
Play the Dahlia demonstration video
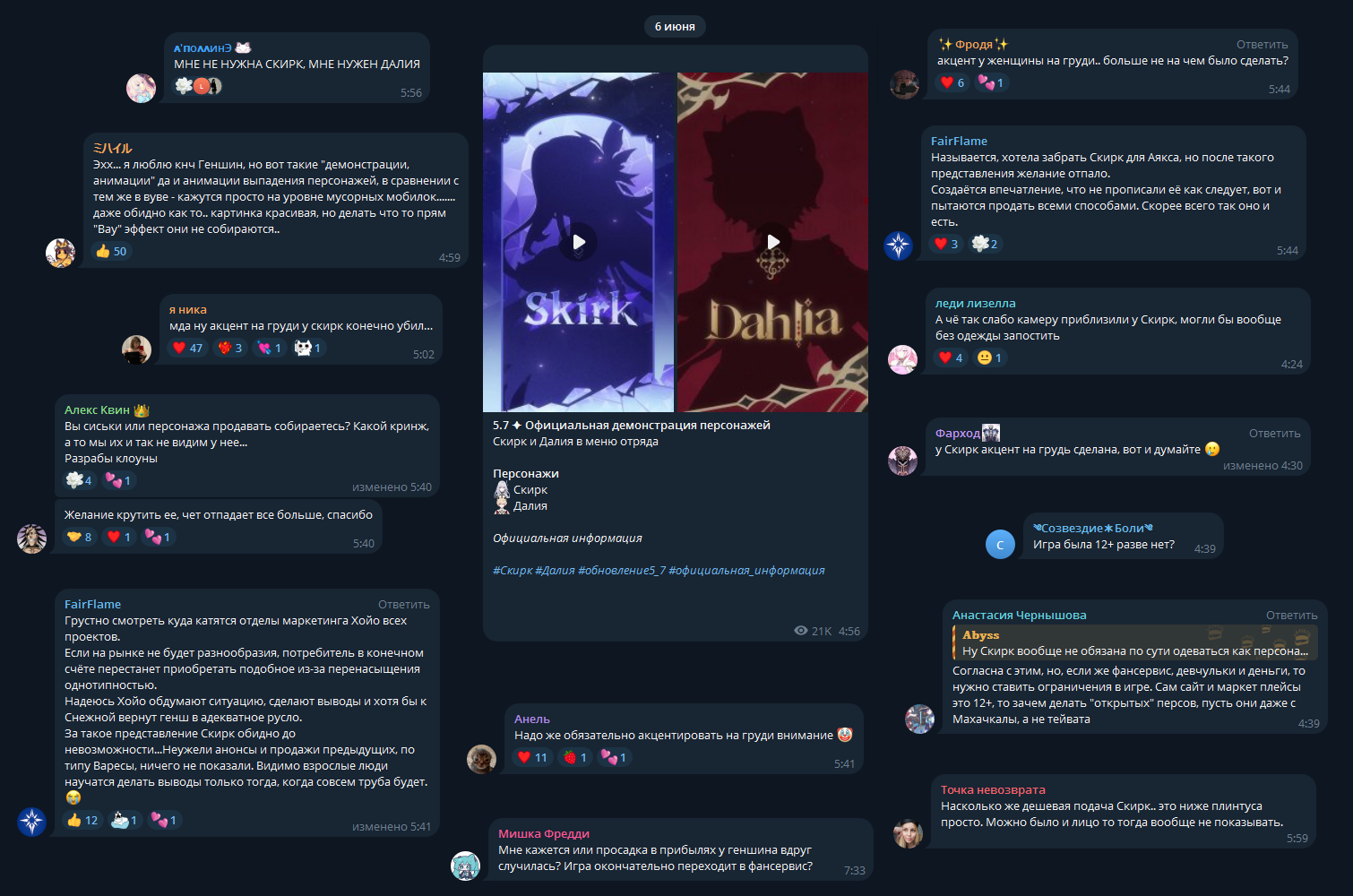[773, 242]
